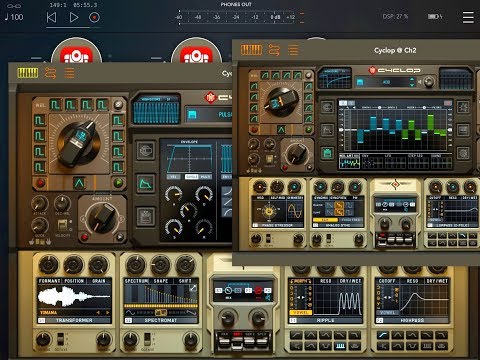The image size is (480, 360).
Task: Toggle the VOWEL button in HIGHPASS filter
Action: [387, 312]
